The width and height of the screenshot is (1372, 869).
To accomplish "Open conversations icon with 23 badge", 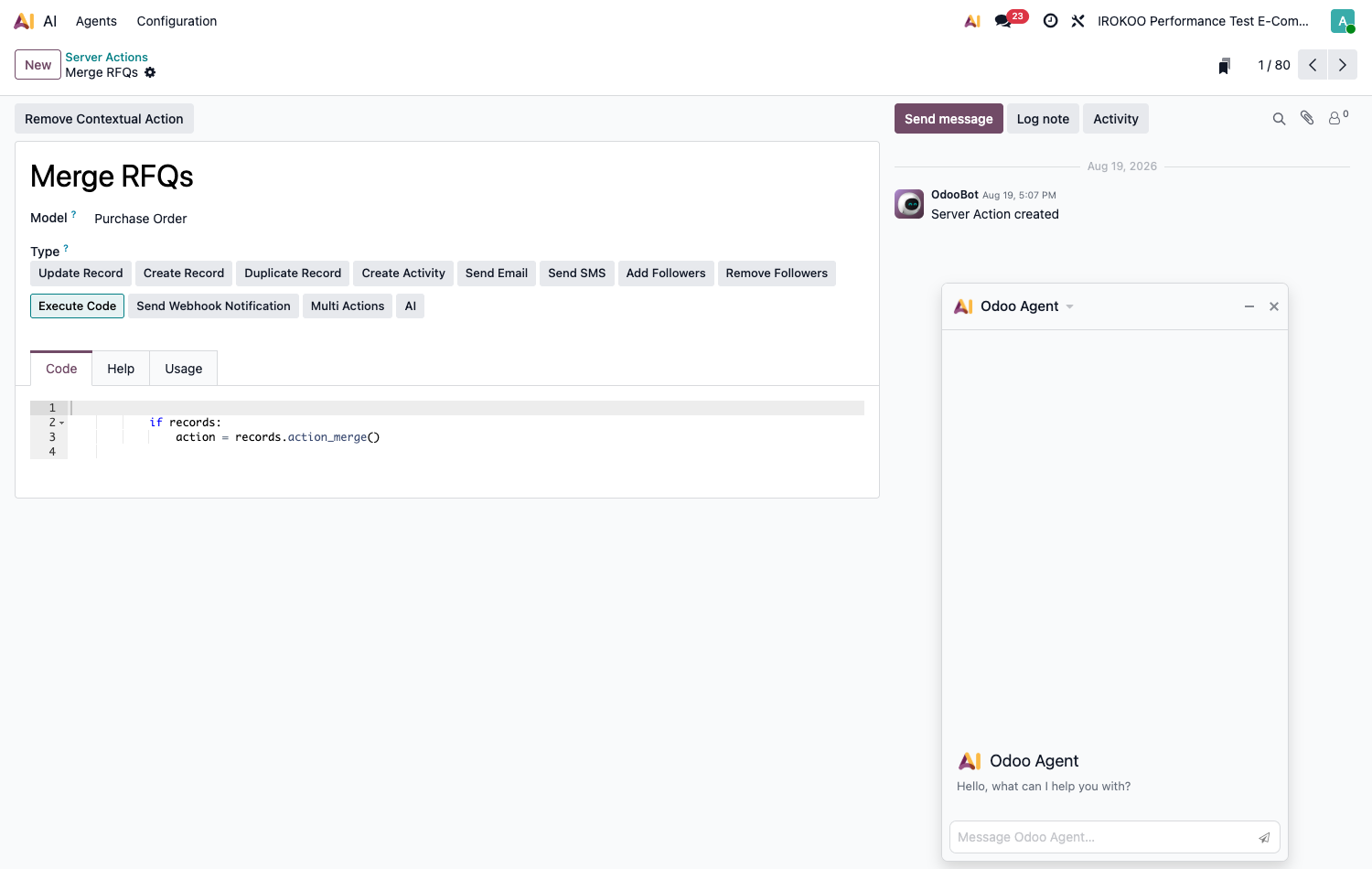I will click(x=1004, y=21).
